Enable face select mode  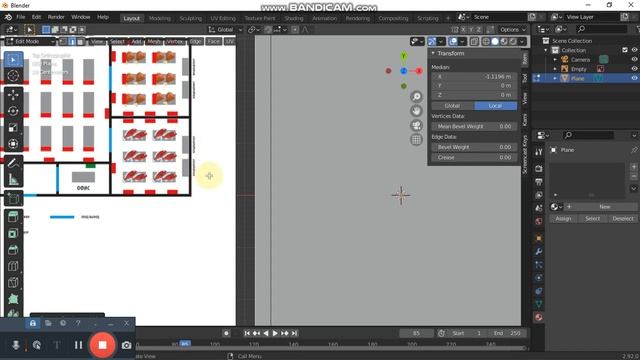pyautogui.click(x=81, y=42)
